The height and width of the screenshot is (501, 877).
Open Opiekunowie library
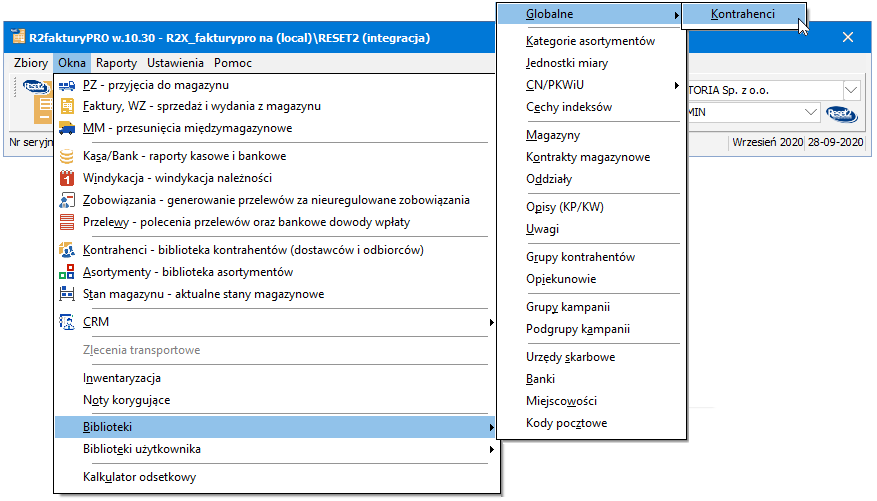590,279
